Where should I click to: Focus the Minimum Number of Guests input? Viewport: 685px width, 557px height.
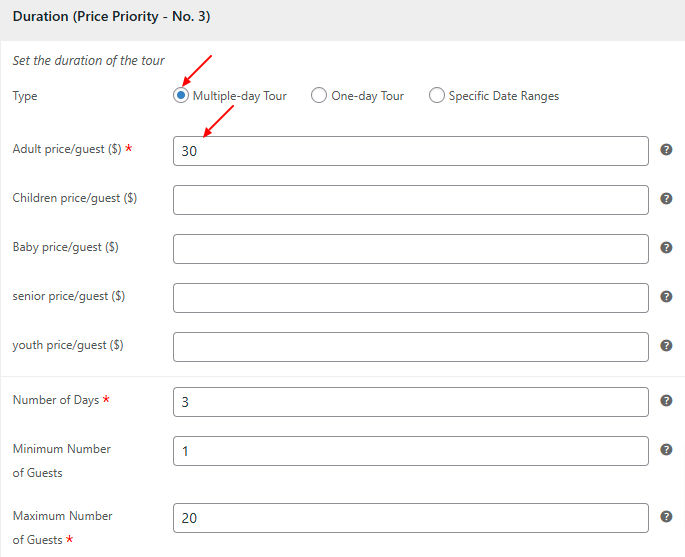410,451
